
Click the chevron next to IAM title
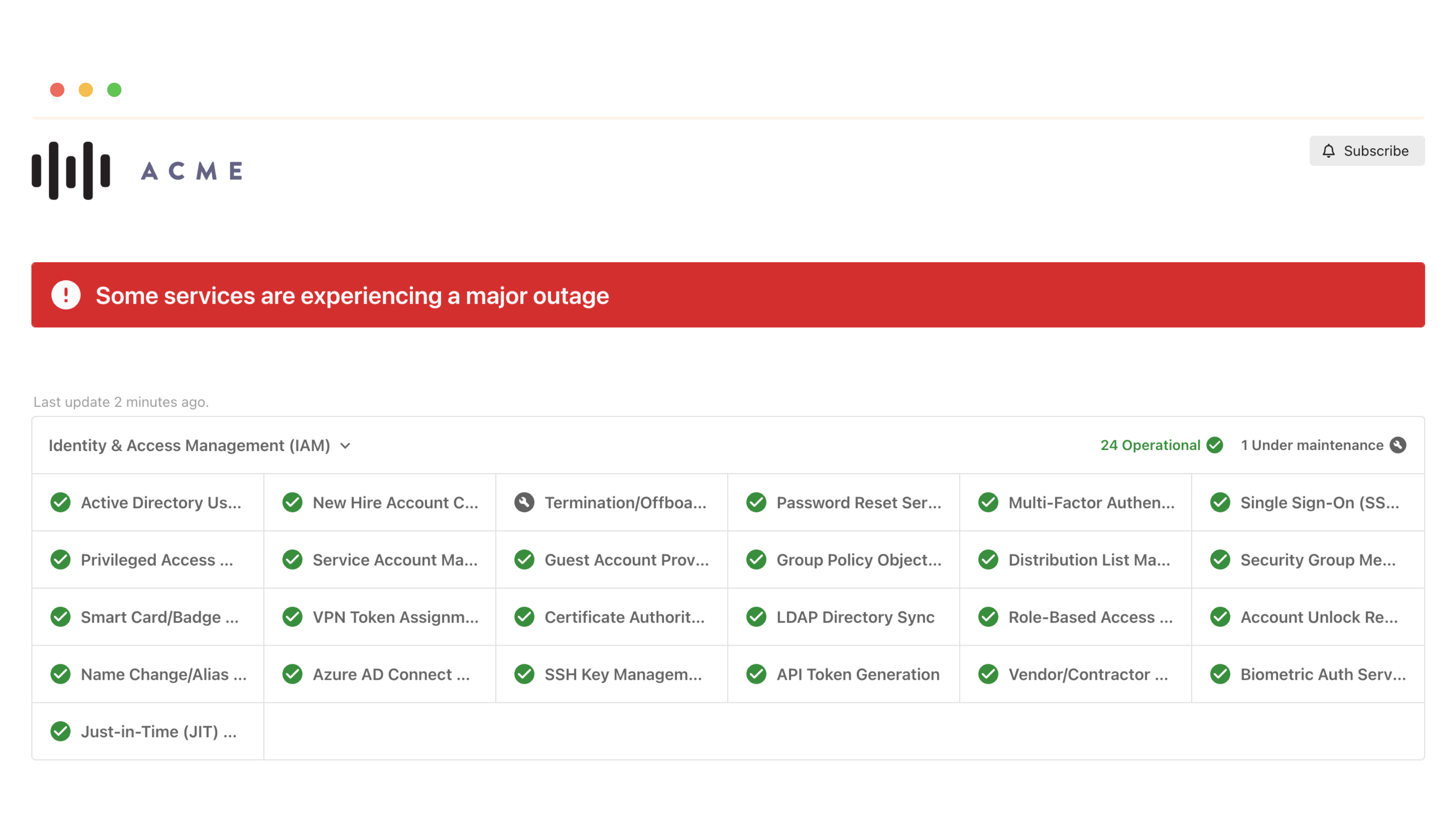click(x=345, y=446)
